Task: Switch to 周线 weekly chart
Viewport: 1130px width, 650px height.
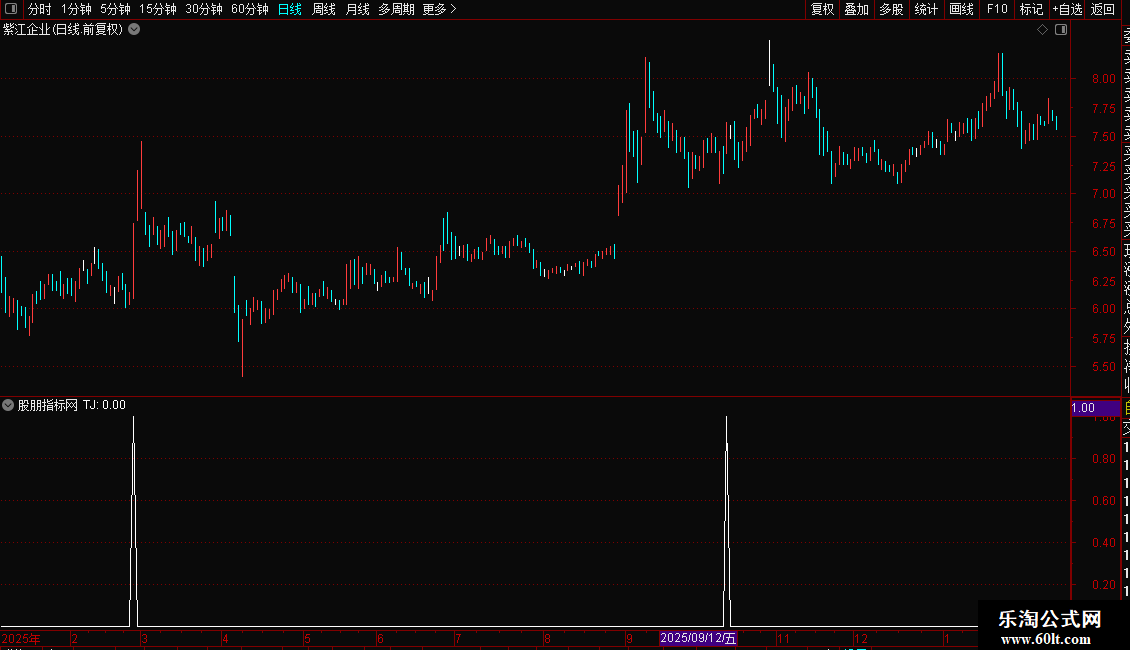Action: pyautogui.click(x=324, y=9)
